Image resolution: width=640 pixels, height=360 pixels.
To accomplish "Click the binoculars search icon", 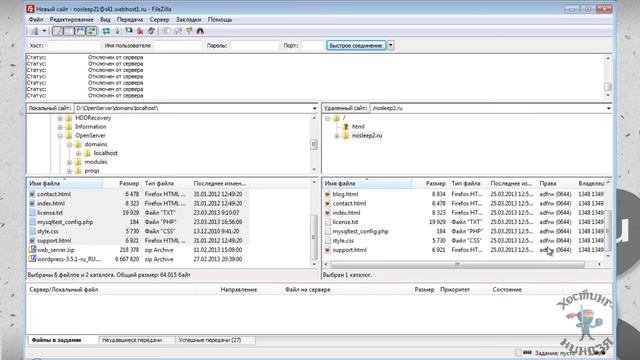I will click(200, 31).
